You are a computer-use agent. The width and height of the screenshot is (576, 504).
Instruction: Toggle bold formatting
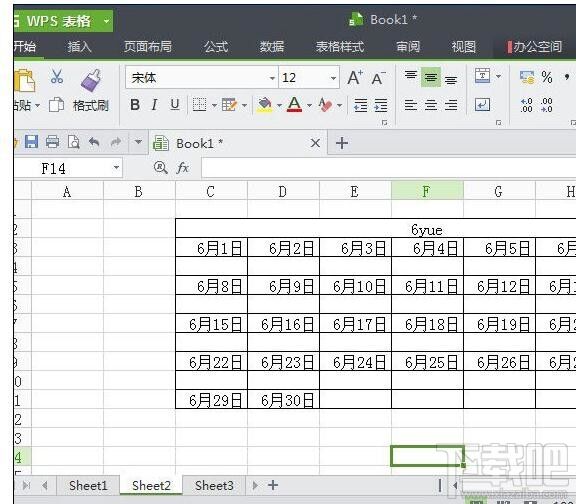coord(135,105)
